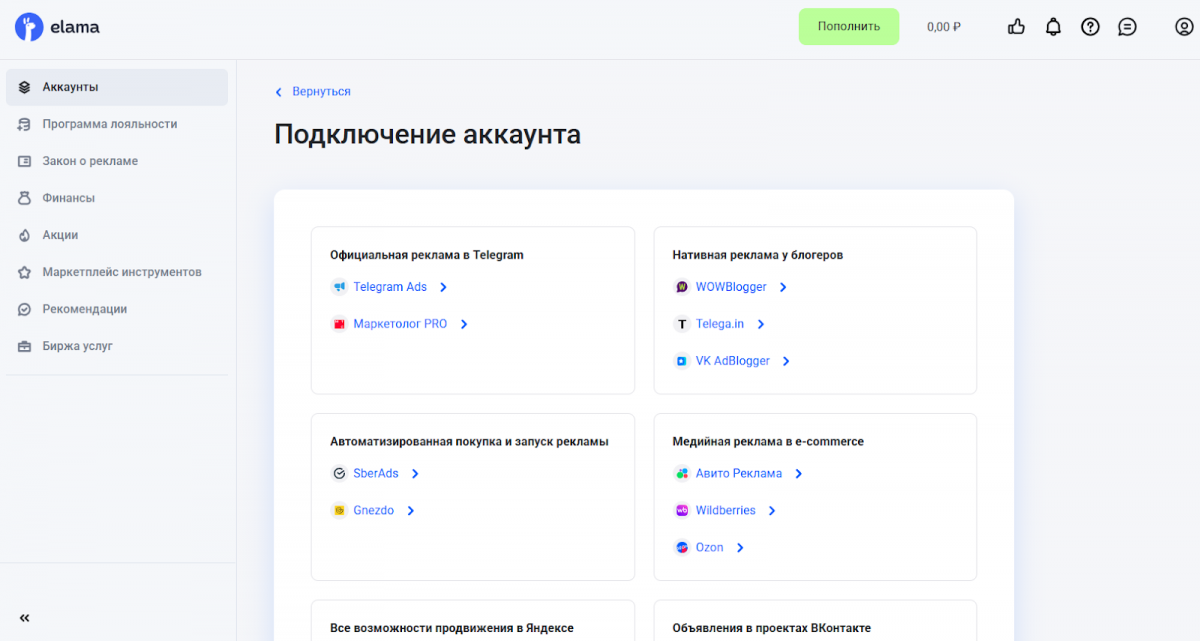Screen dimensions: 1200x641
Task: Click the Telegram Ads icon
Action: [339, 287]
